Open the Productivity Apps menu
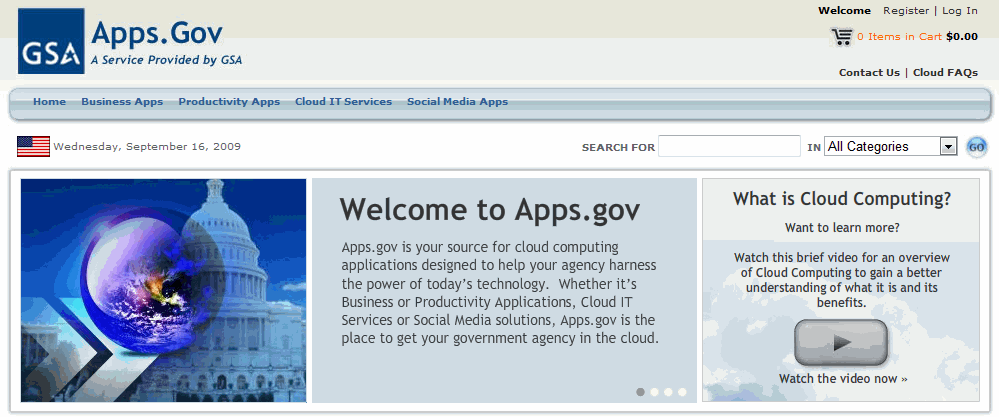This screenshot has height=417, width=999. [x=229, y=102]
